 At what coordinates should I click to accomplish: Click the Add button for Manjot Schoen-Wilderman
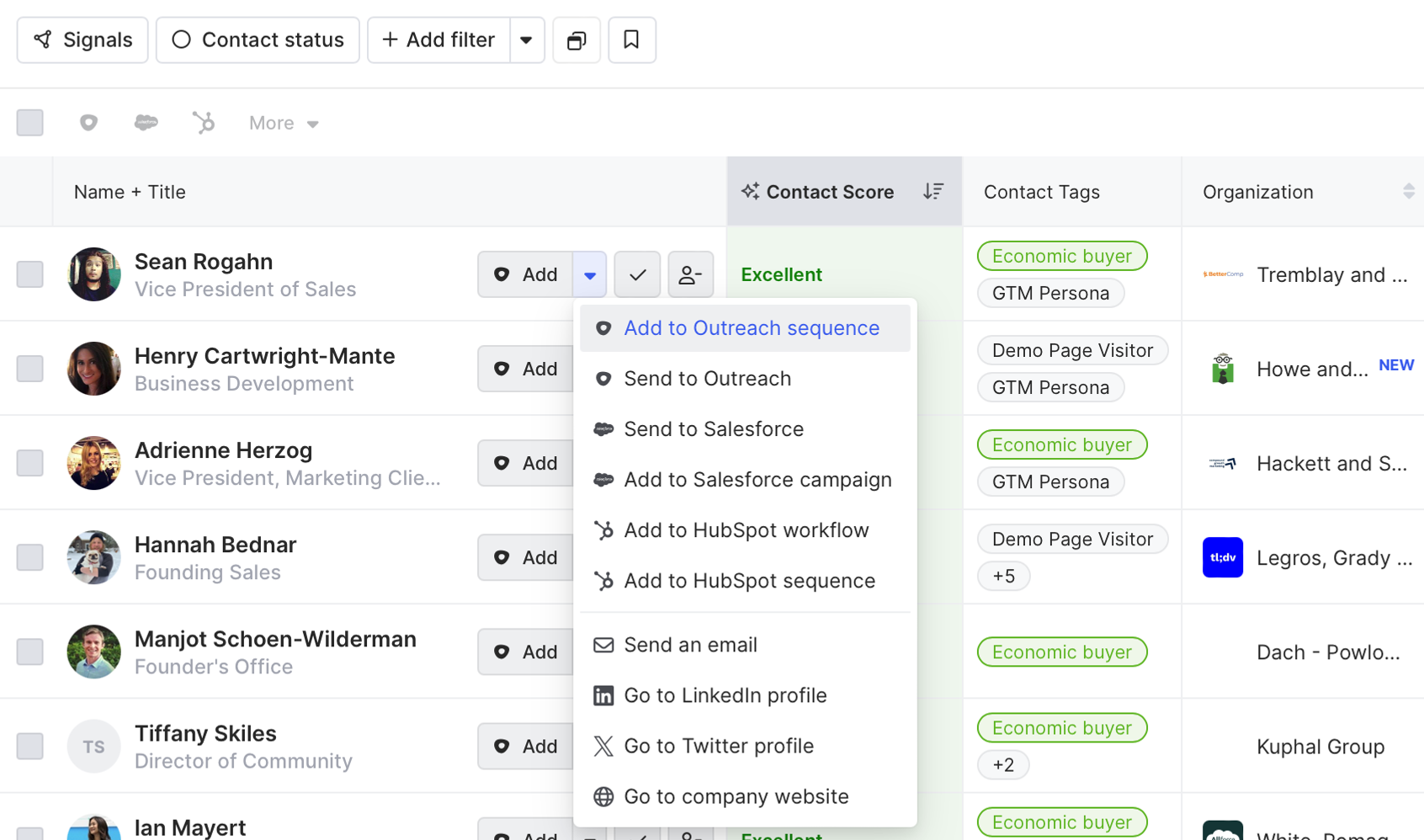[525, 651]
